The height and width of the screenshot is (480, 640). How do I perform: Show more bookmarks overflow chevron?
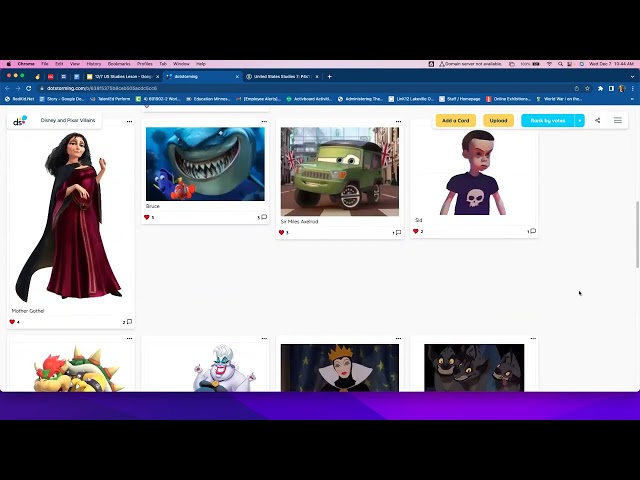click(x=632, y=99)
